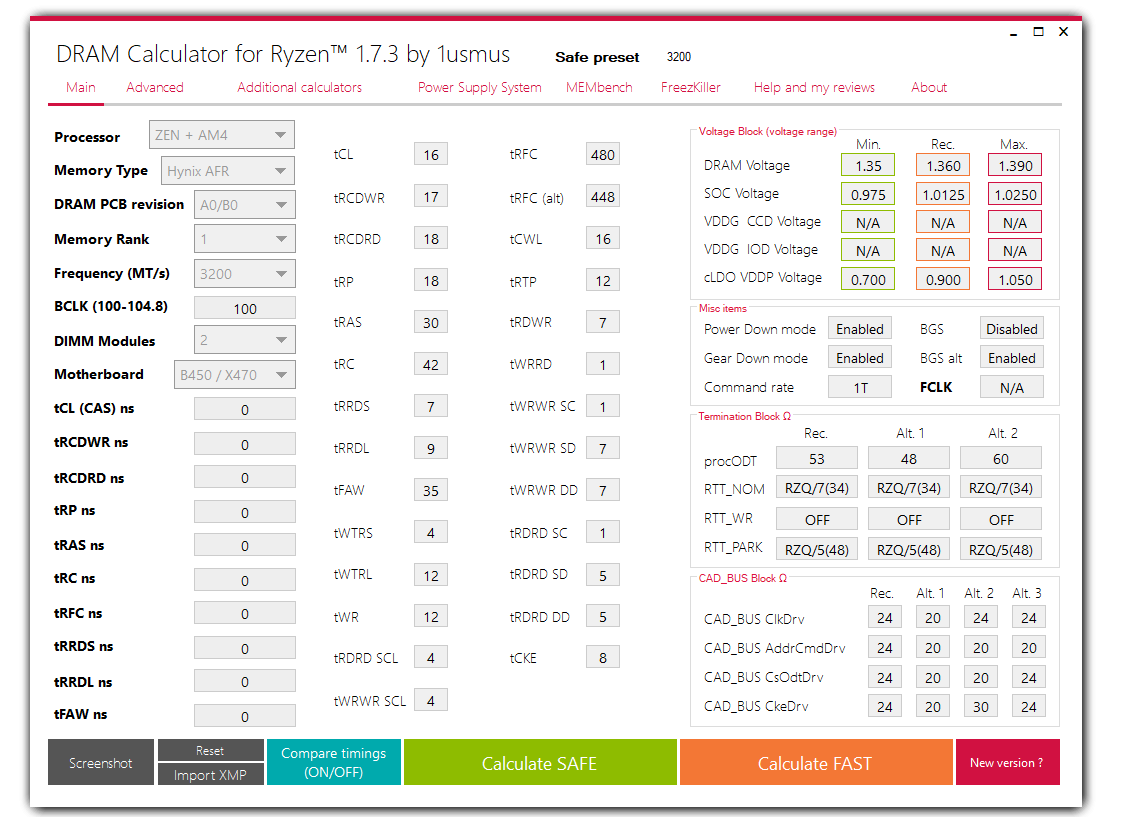Open the Main tab
The height and width of the screenshot is (817, 1143).
(80, 87)
